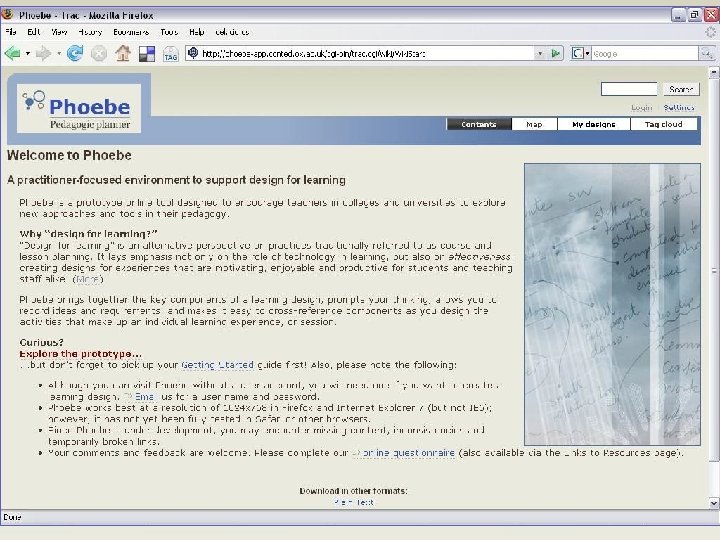Click the Done status bar text
The width and height of the screenshot is (720, 540).
[x=12, y=517]
